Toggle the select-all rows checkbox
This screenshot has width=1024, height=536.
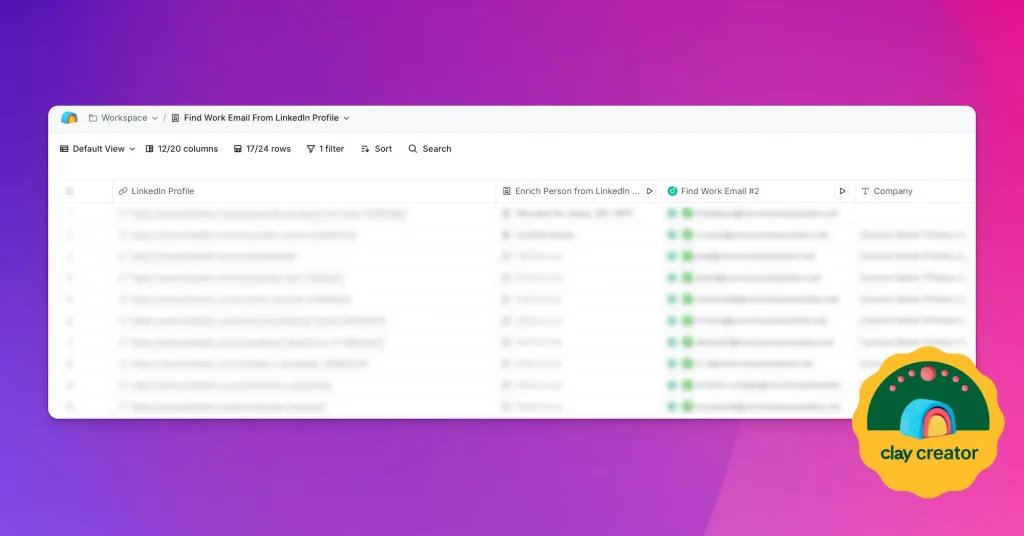[x=70, y=191]
